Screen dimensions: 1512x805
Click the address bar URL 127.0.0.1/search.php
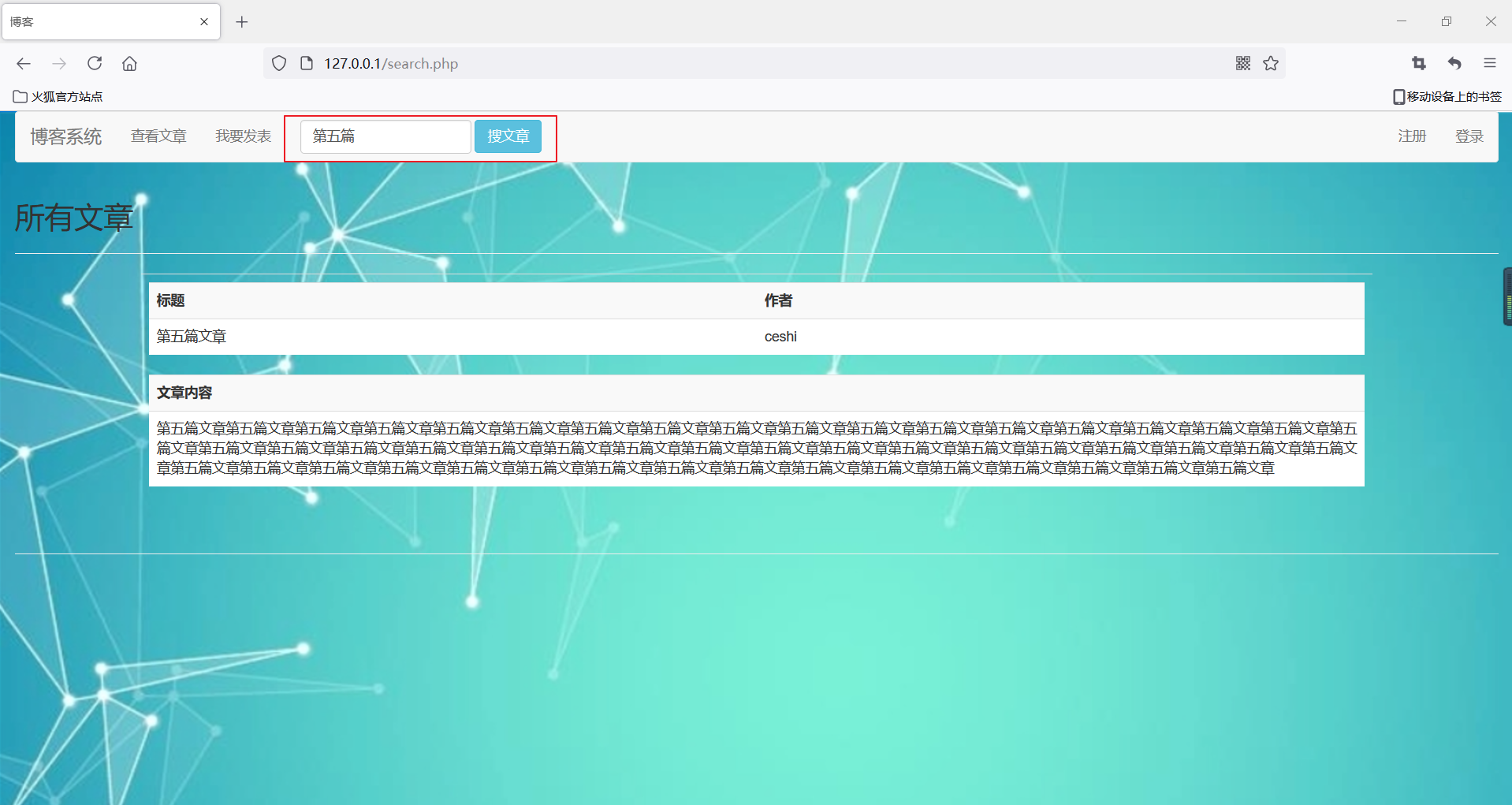pyautogui.click(x=391, y=63)
